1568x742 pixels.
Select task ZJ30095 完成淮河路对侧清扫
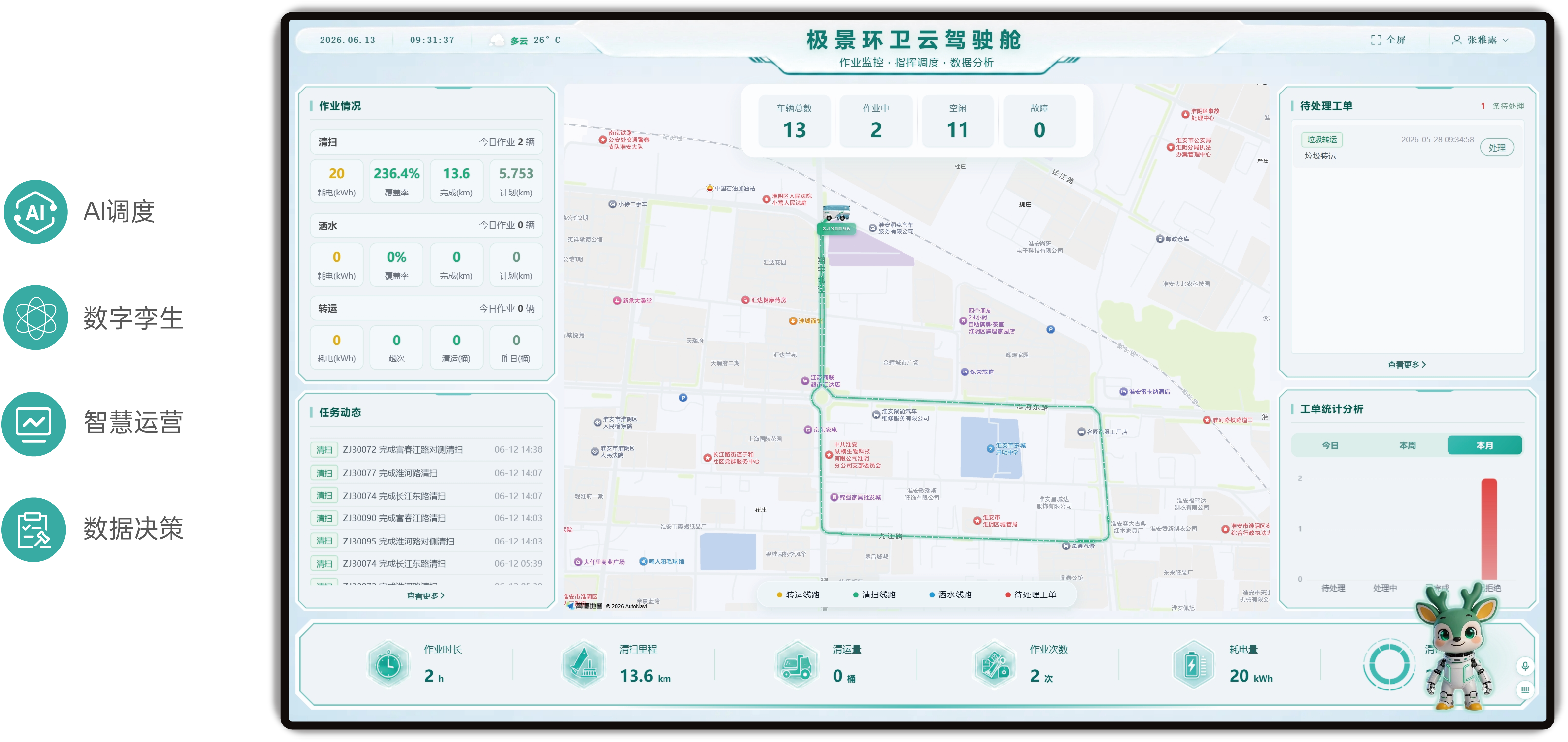tap(426, 541)
